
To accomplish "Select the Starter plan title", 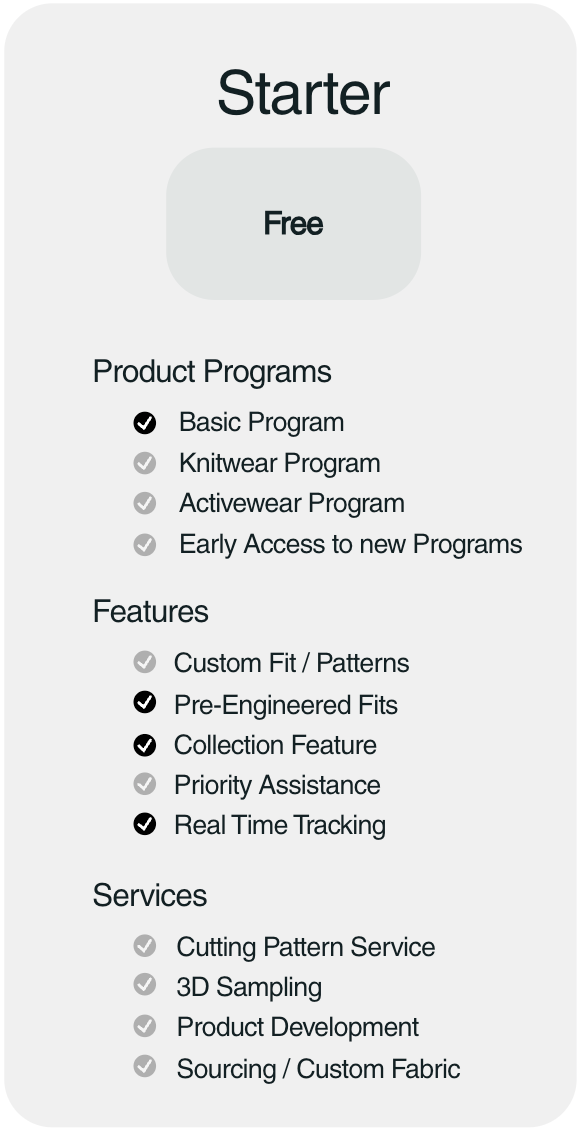I will (303, 93).
